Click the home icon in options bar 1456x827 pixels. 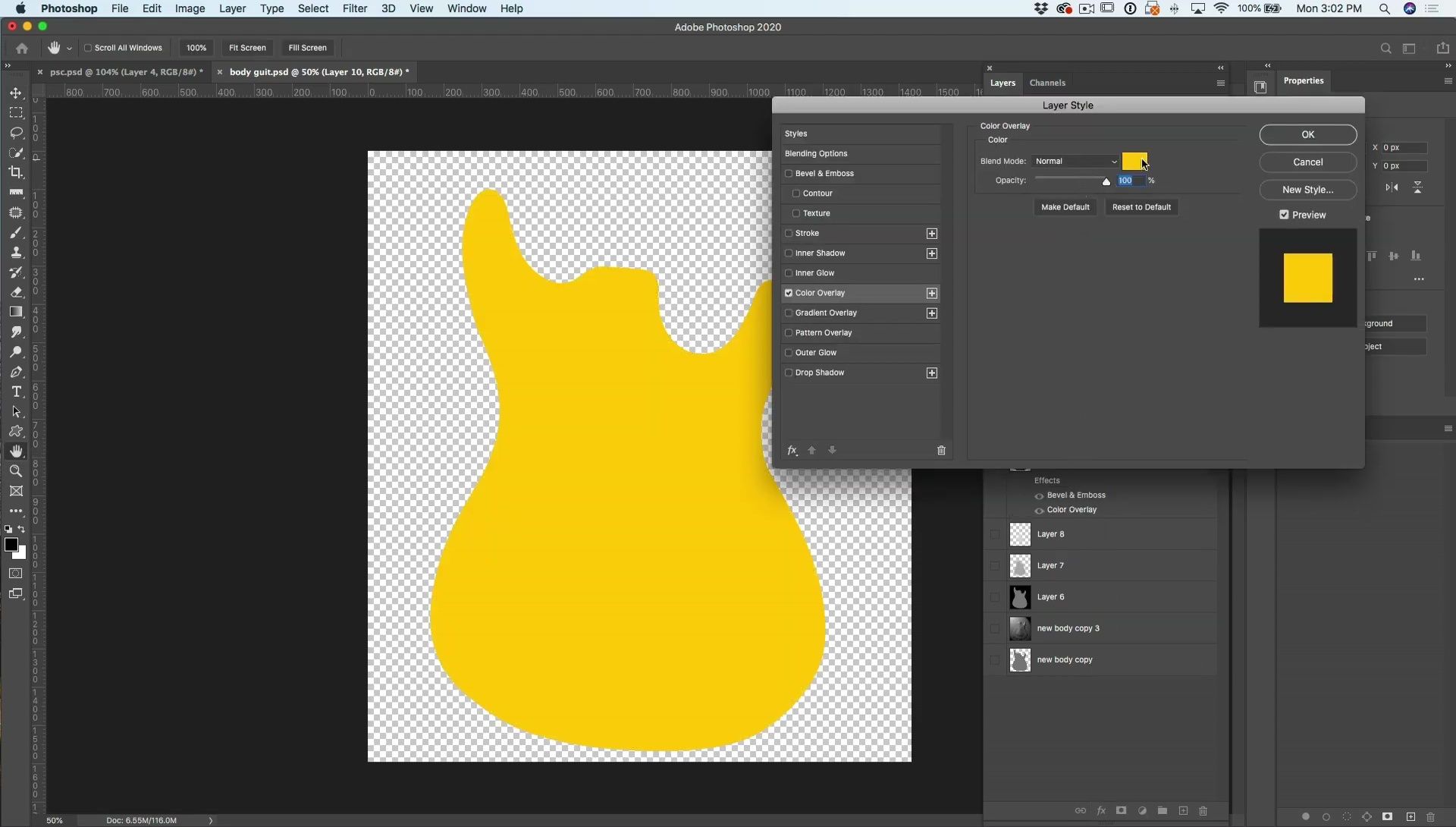click(22, 48)
